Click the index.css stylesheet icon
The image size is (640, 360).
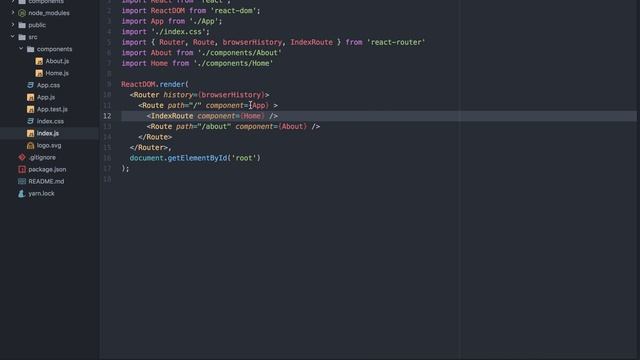(31, 121)
